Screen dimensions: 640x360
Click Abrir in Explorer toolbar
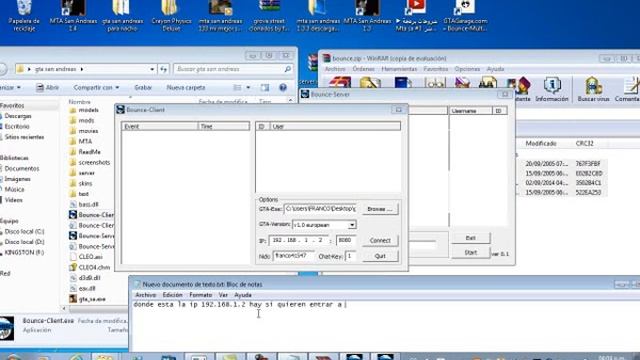point(48,87)
